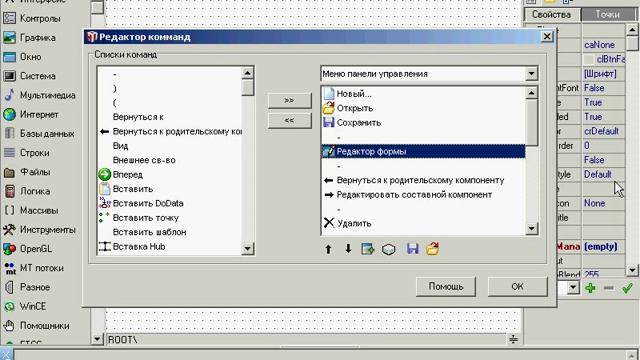Screen dimensions: 640x360
Task: Click the gray minus icon in properties panel
Action: 609,288
